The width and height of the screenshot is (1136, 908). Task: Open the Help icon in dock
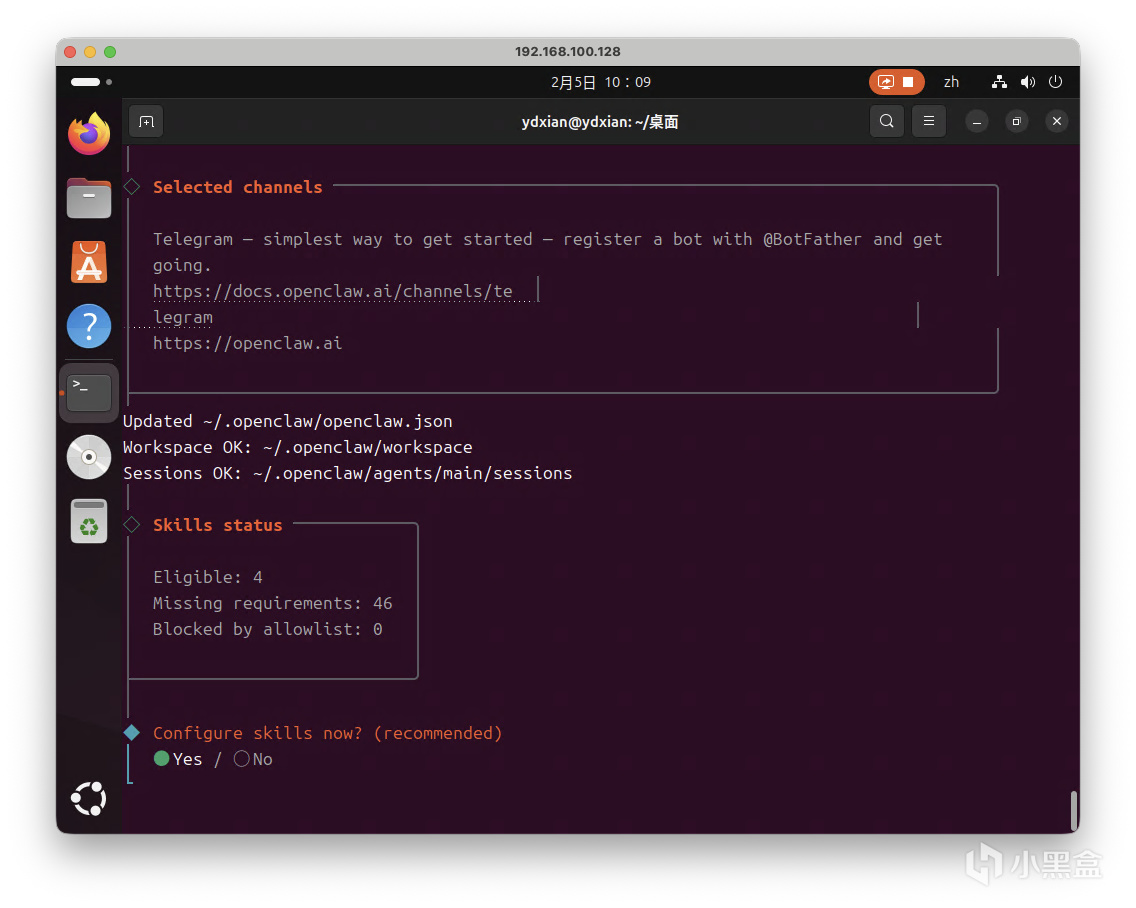(x=89, y=326)
